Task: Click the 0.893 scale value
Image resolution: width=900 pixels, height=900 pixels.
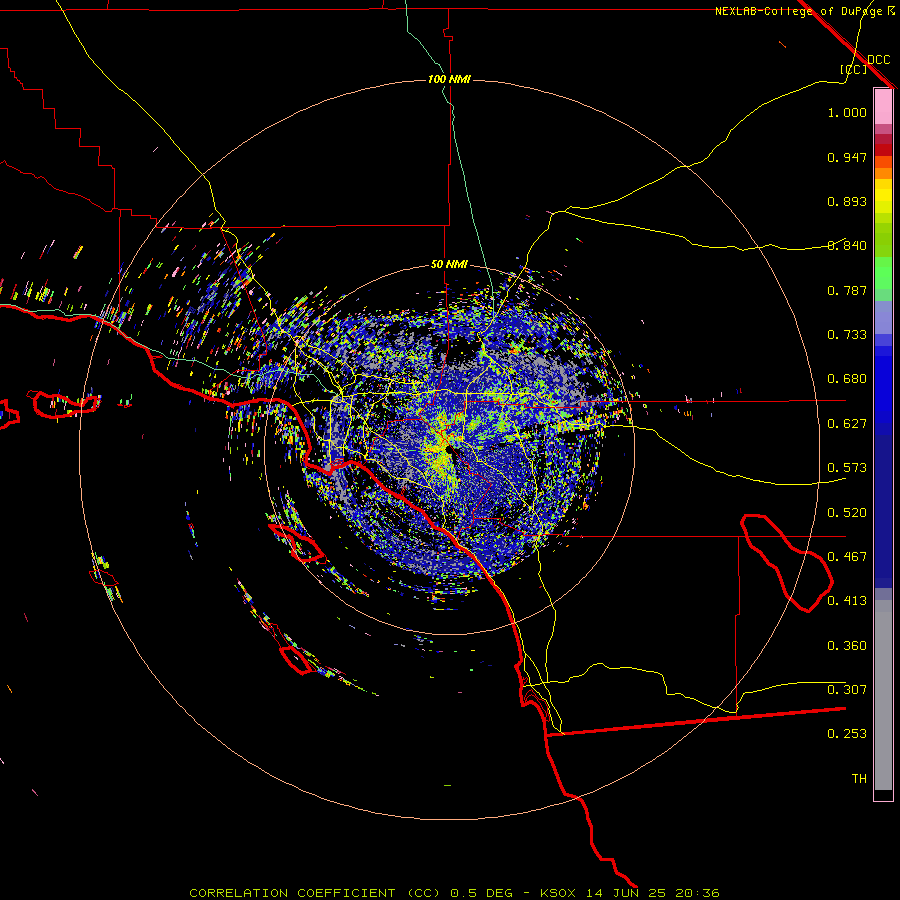Action: 847,201
